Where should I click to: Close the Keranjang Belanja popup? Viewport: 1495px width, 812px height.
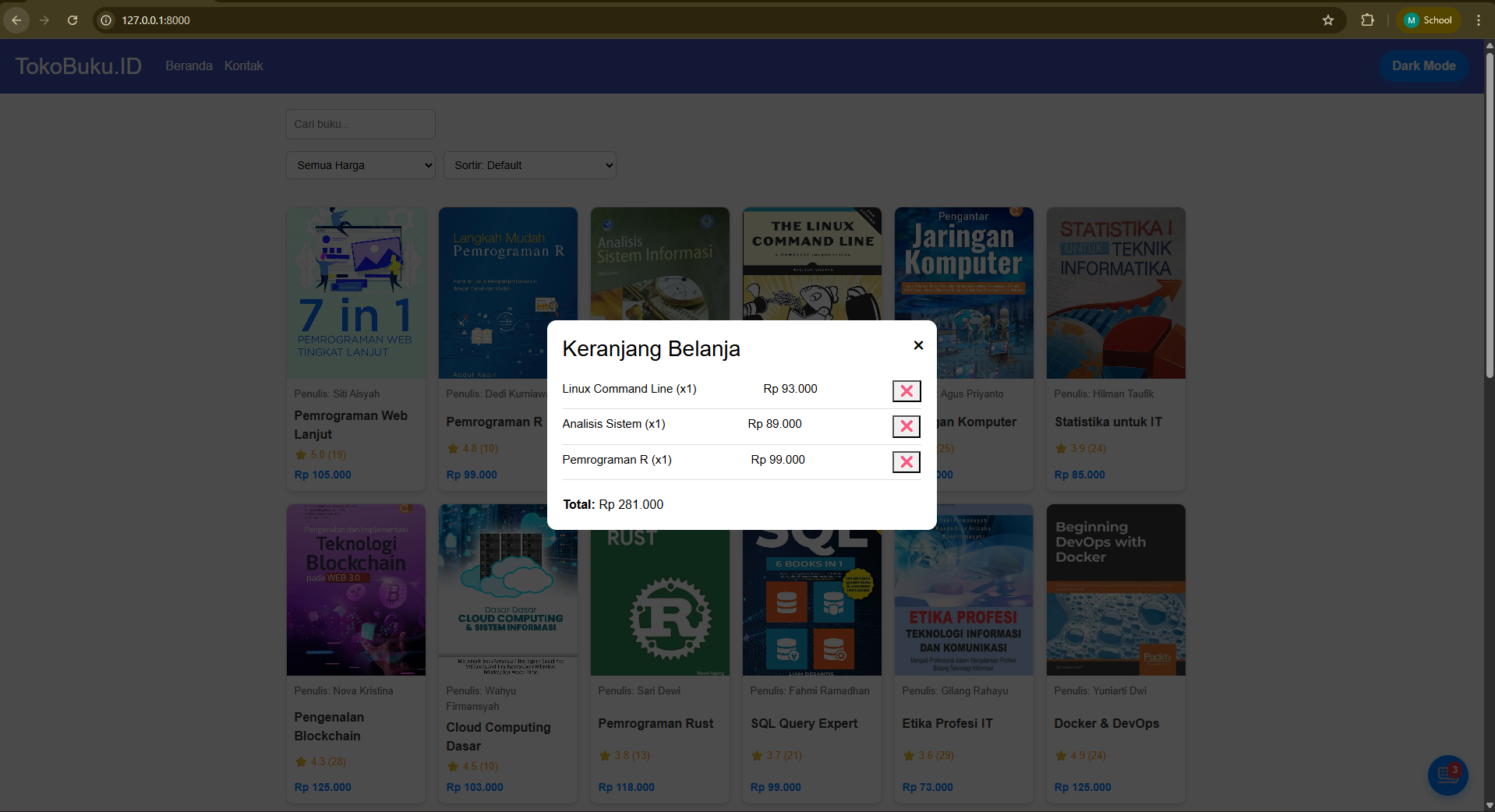[x=918, y=345]
